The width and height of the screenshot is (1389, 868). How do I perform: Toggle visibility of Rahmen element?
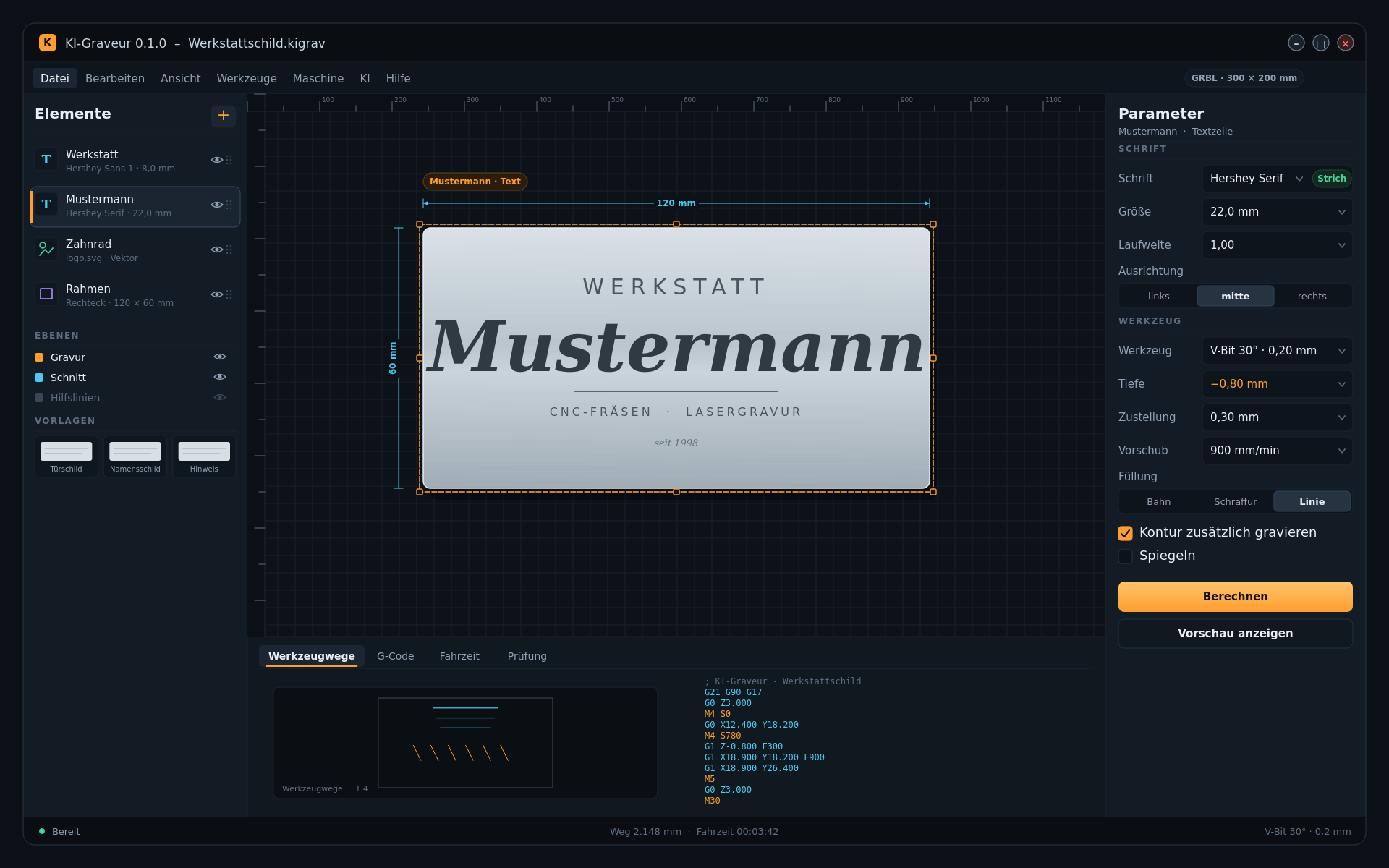[216, 294]
